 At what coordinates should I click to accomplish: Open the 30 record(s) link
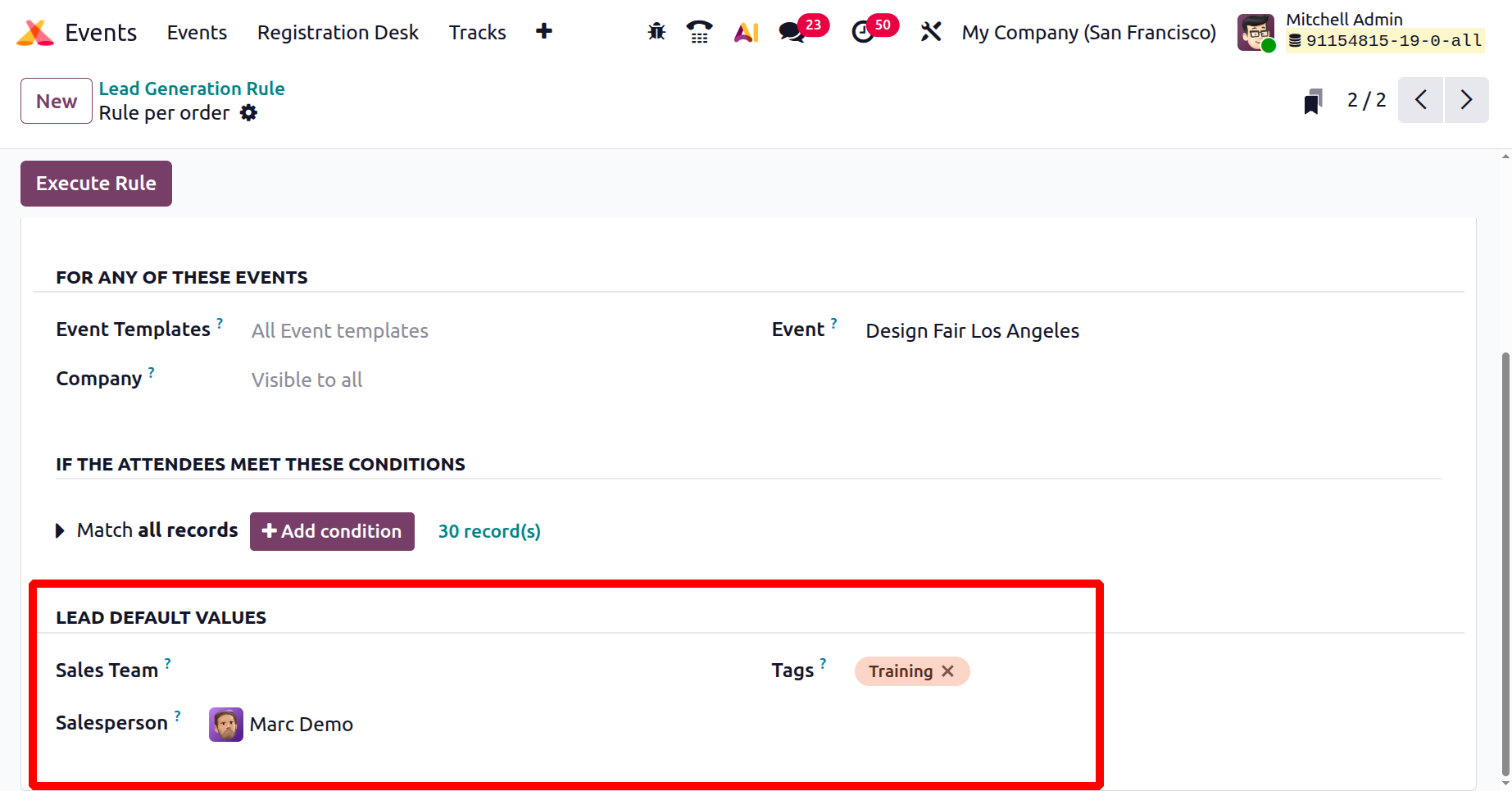click(x=489, y=531)
